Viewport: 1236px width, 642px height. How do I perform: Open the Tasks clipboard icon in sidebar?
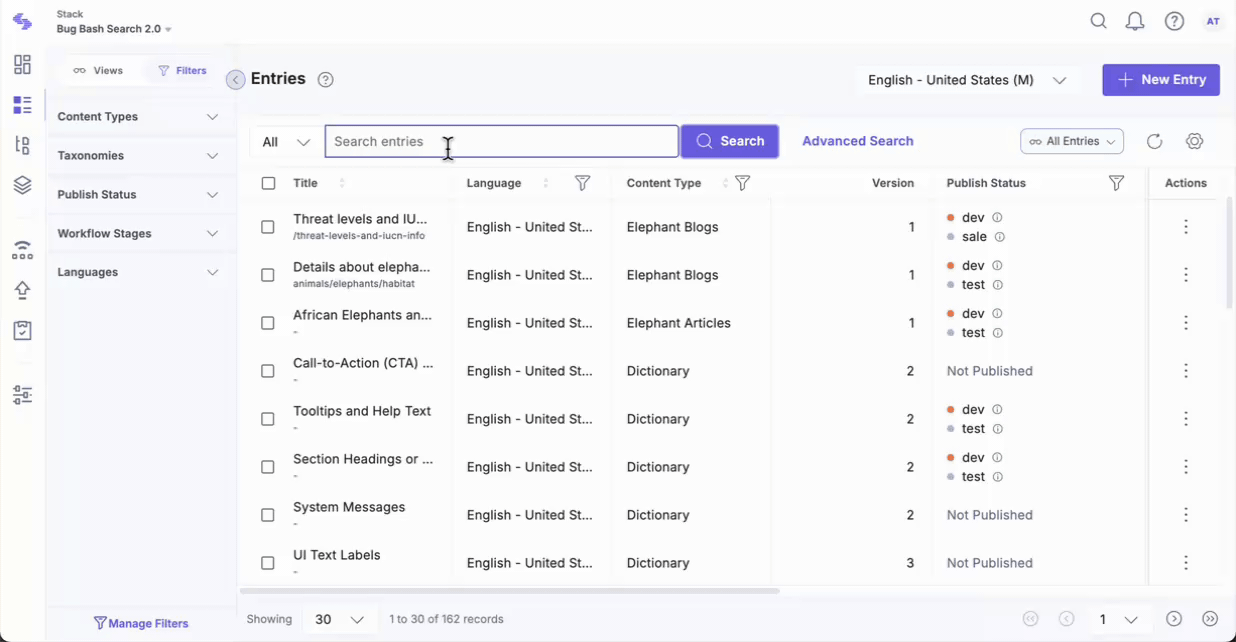coord(22,330)
